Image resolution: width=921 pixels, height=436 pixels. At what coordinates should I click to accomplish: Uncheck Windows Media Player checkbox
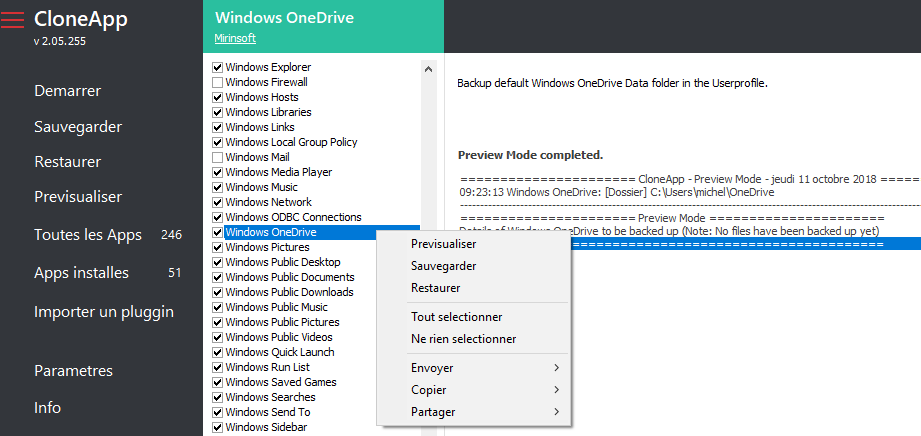tap(217, 172)
